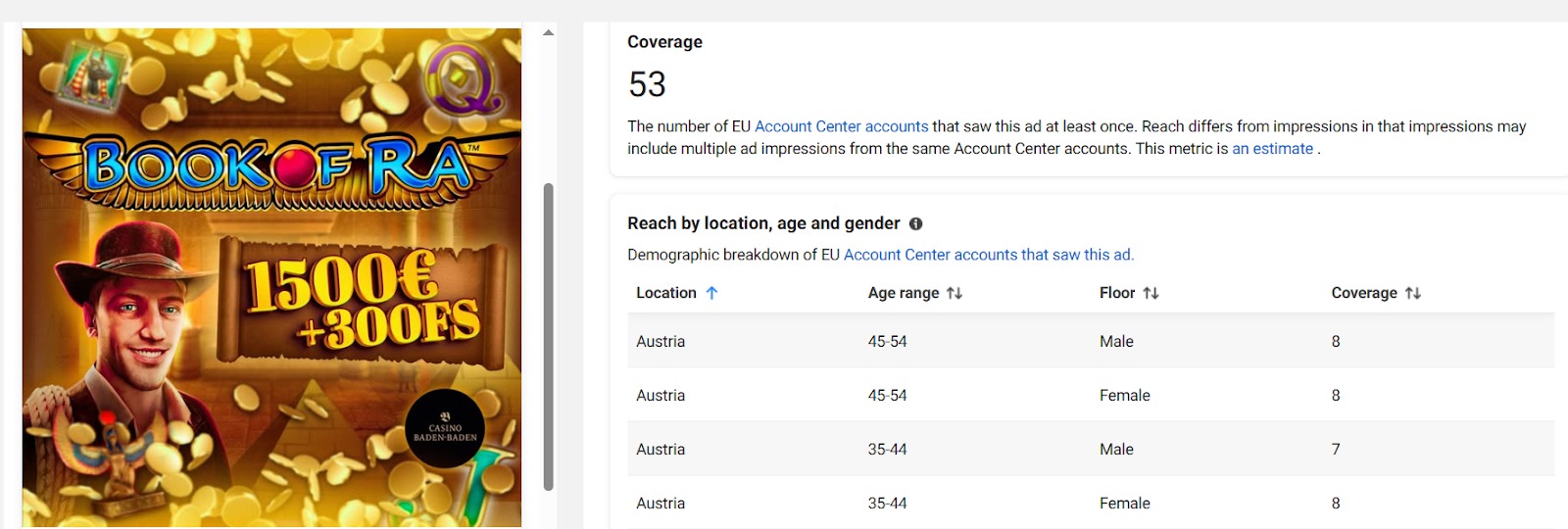Click the scroll-up arrow of the ad preview
This screenshot has width=1568, height=529.
tap(549, 33)
